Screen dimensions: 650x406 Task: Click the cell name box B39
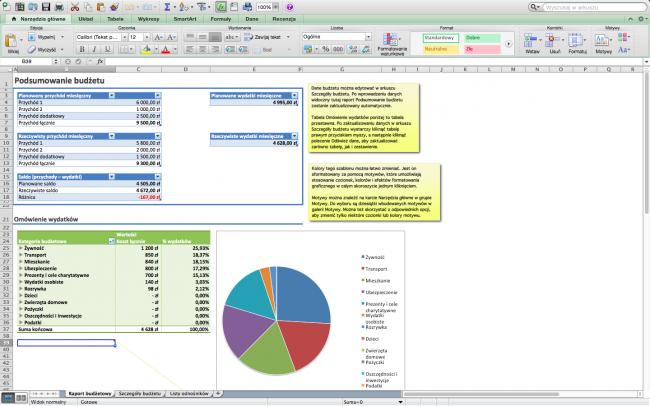27,61
